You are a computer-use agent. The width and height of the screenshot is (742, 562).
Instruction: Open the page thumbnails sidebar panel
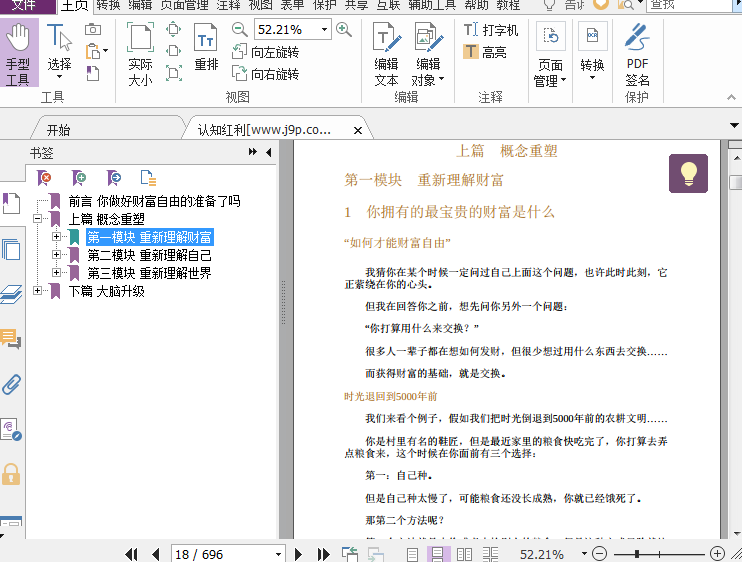click(x=11, y=249)
